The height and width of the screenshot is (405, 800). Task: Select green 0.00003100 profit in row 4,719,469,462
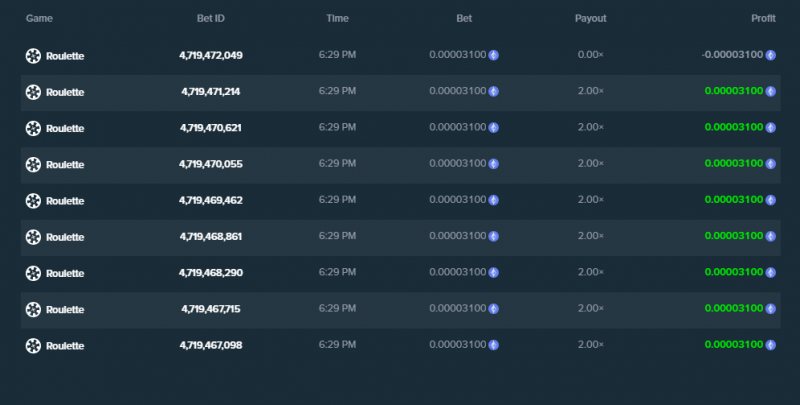click(734, 199)
